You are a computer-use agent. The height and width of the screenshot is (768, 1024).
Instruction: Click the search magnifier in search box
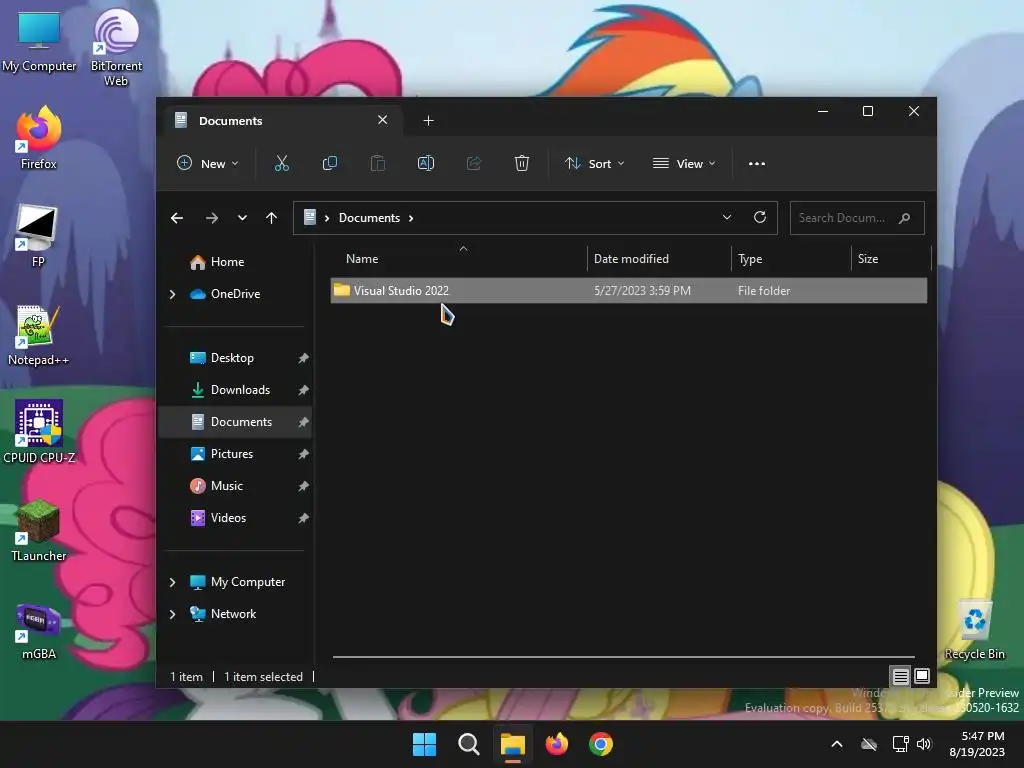point(904,218)
